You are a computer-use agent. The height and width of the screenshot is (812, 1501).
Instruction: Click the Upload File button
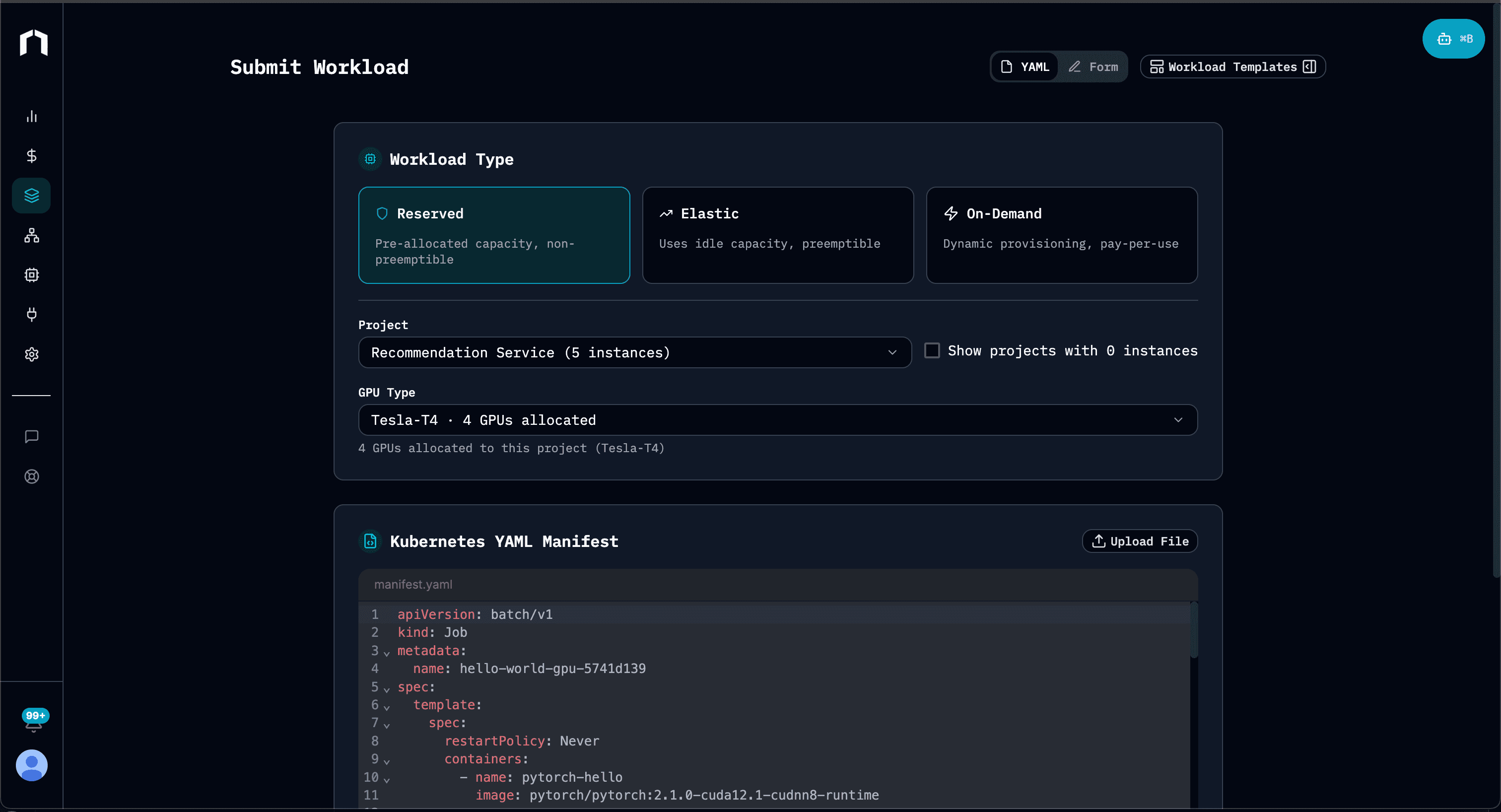1139,541
